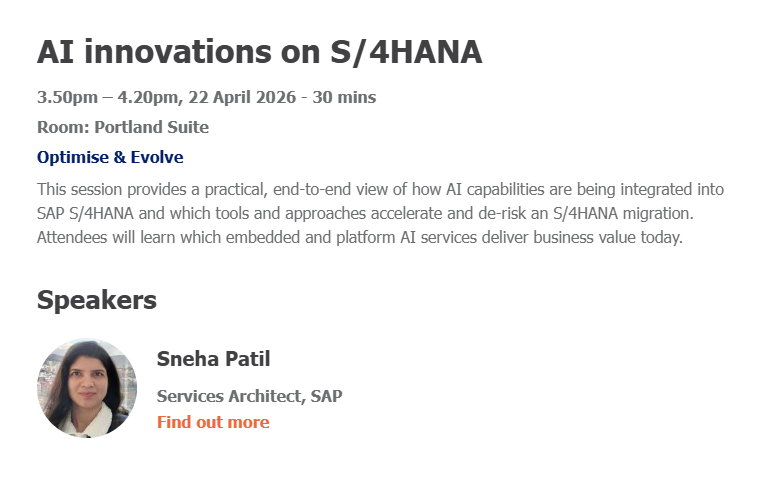Click the description line starting 'Attendees will learn'

(x=359, y=238)
